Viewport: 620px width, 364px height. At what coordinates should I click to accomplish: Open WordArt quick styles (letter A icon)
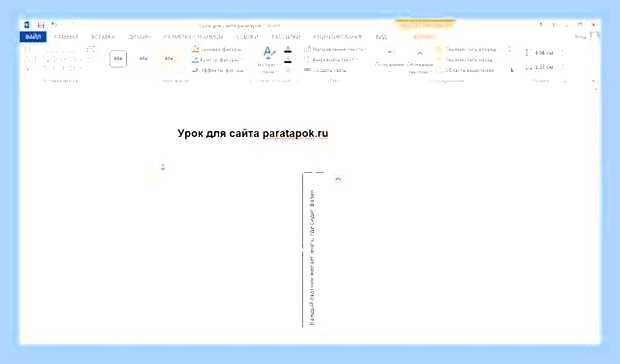268,60
